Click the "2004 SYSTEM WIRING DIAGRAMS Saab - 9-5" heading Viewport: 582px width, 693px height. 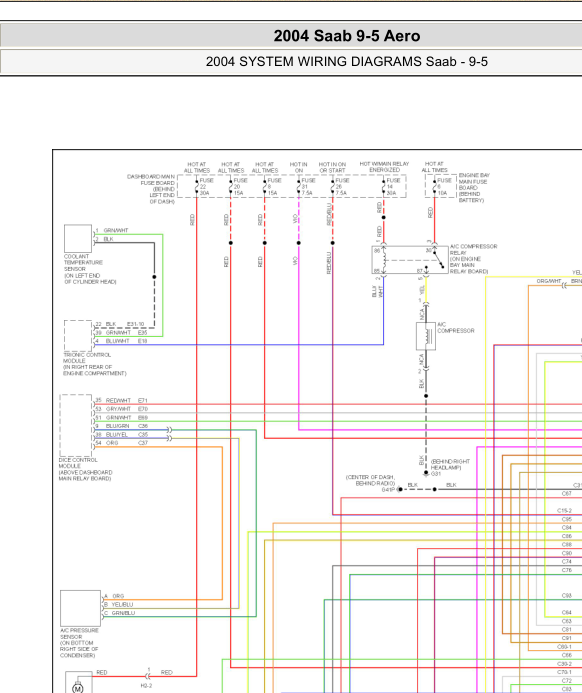pos(346,61)
